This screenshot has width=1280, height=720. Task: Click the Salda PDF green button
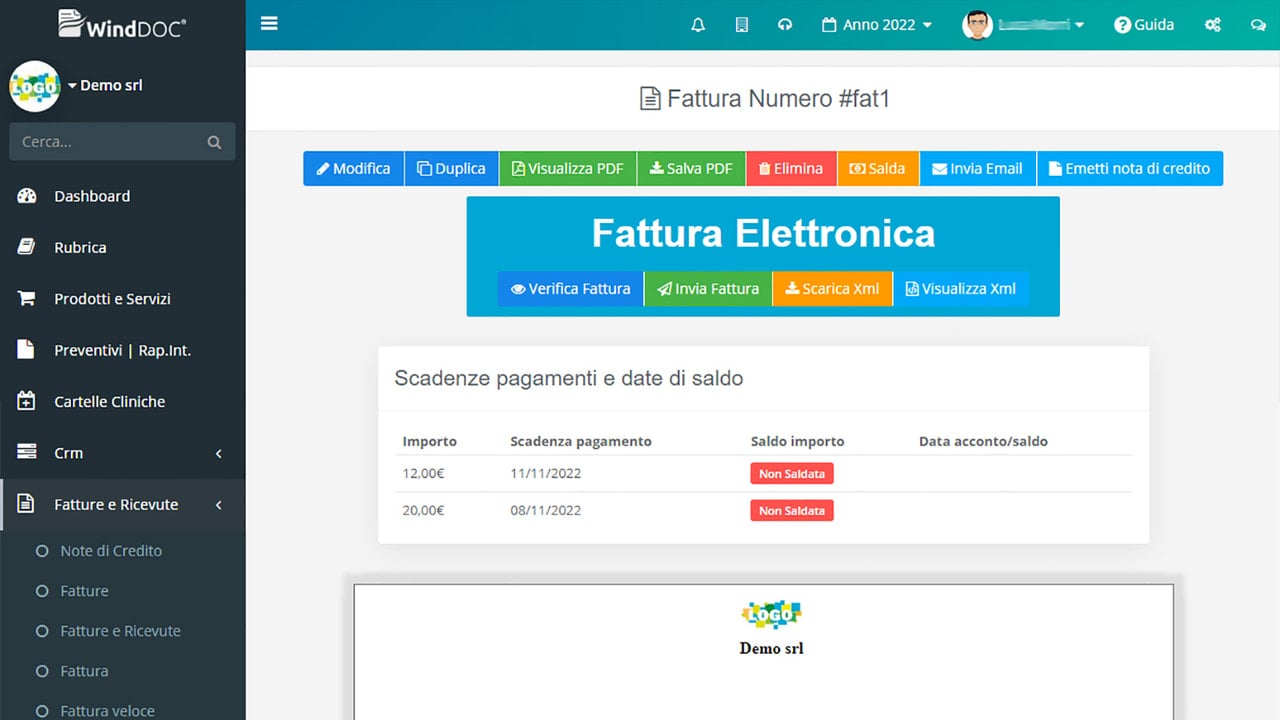(691, 168)
